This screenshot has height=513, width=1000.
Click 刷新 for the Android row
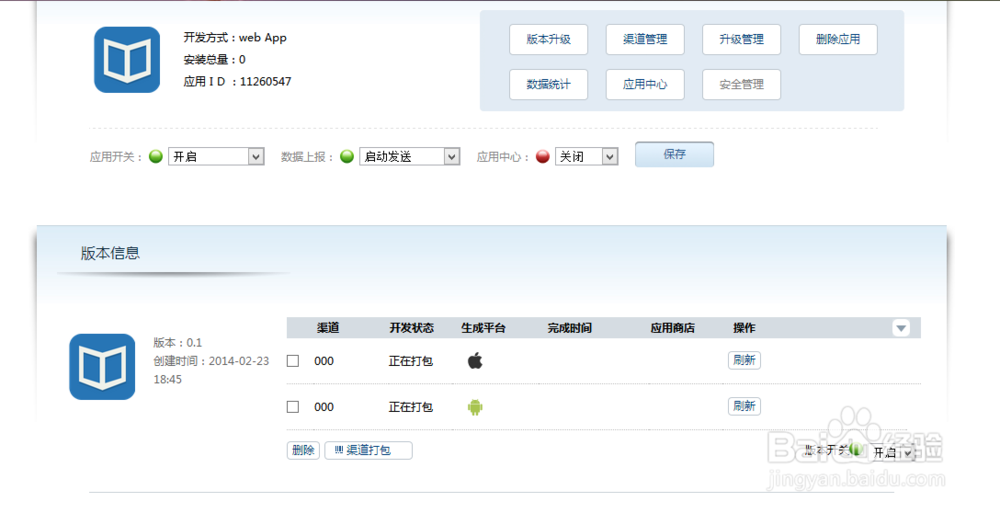[744, 407]
